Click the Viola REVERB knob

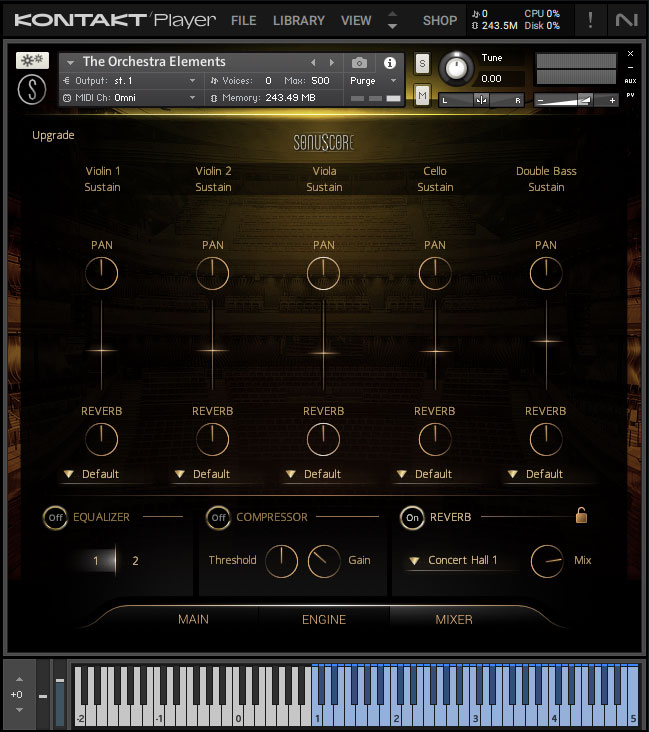pos(323,439)
